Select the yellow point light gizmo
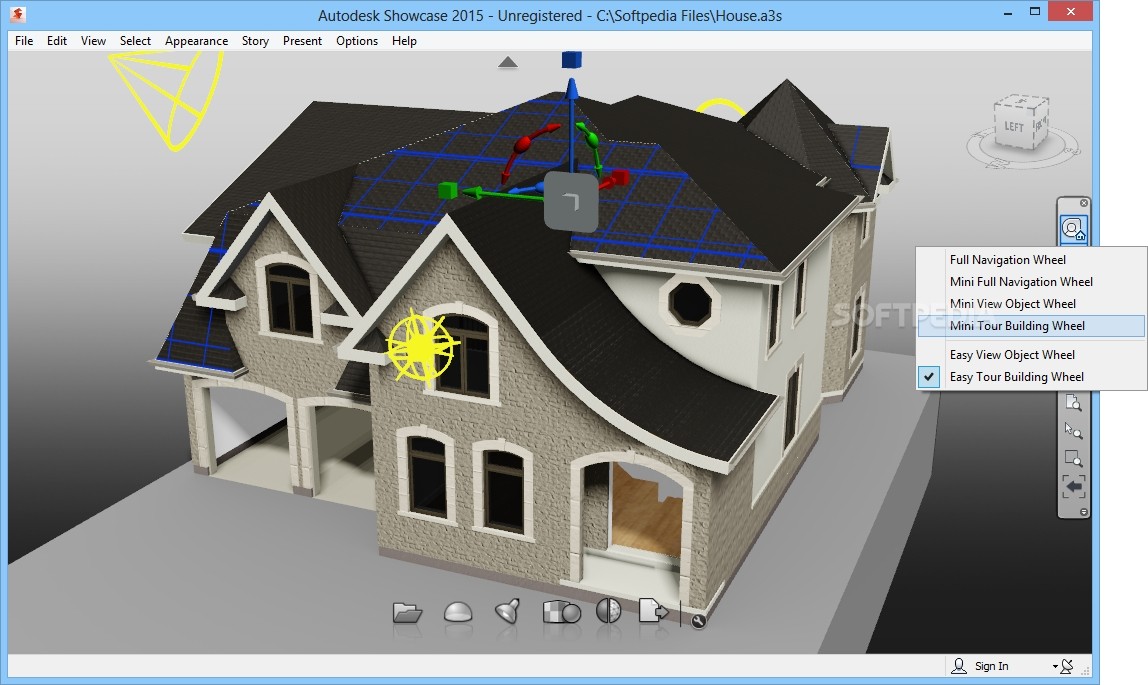This screenshot has width=1148, height=685. (x=421, y=346)
